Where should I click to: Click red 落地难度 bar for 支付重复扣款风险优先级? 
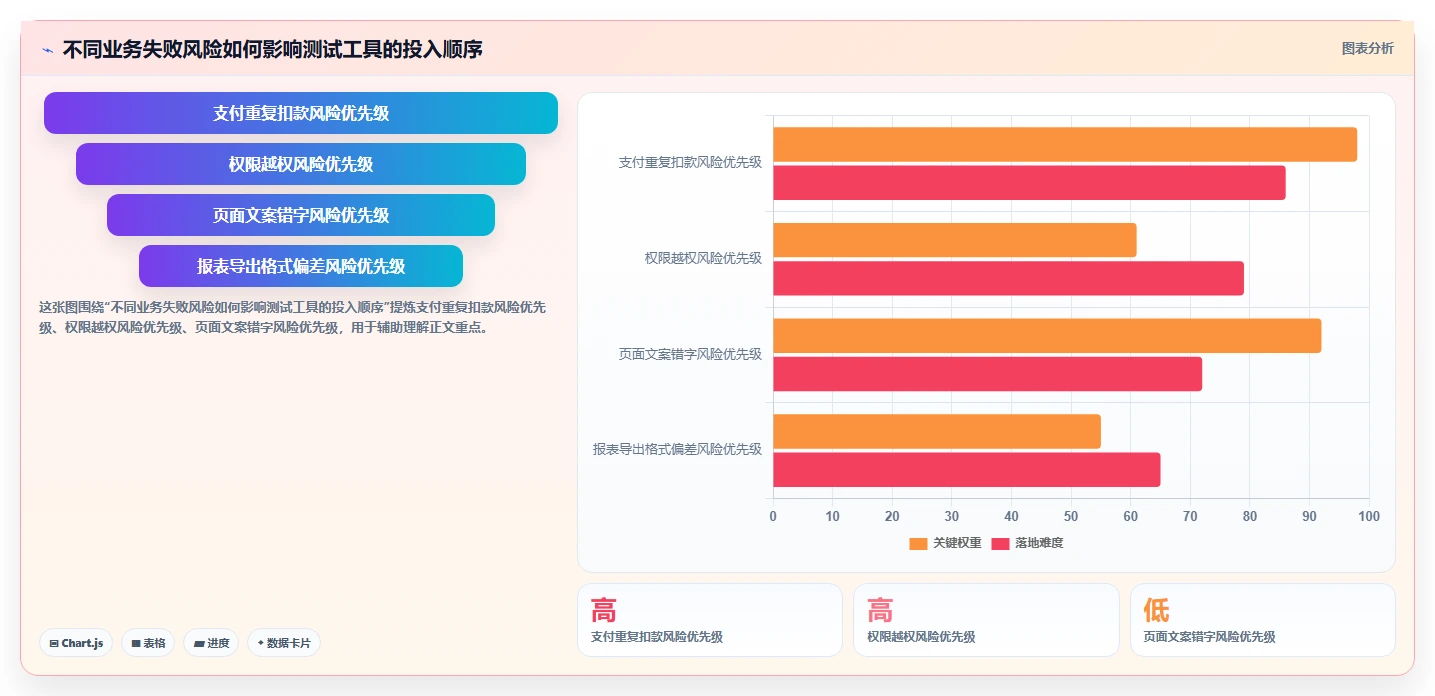coord(1029,183)
